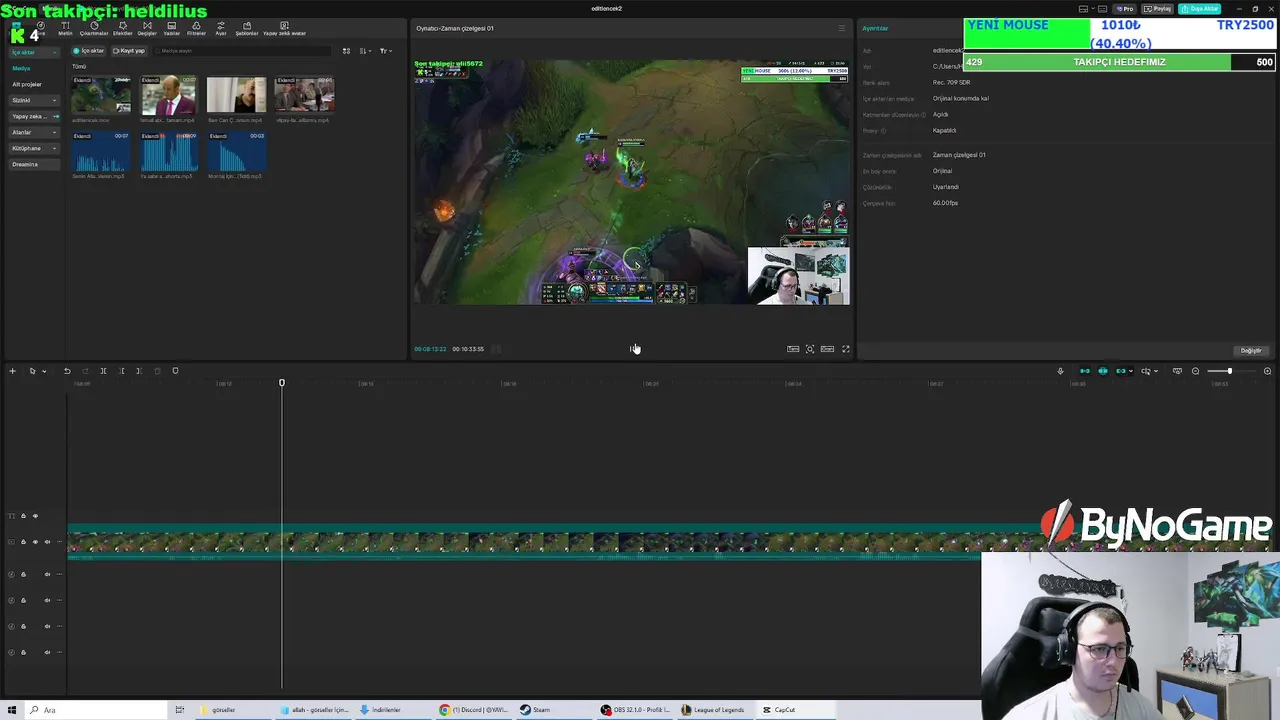This screenshot has width=1280, height=720.
Task: Play the preview in the player
Action: [x=634, y=349]
